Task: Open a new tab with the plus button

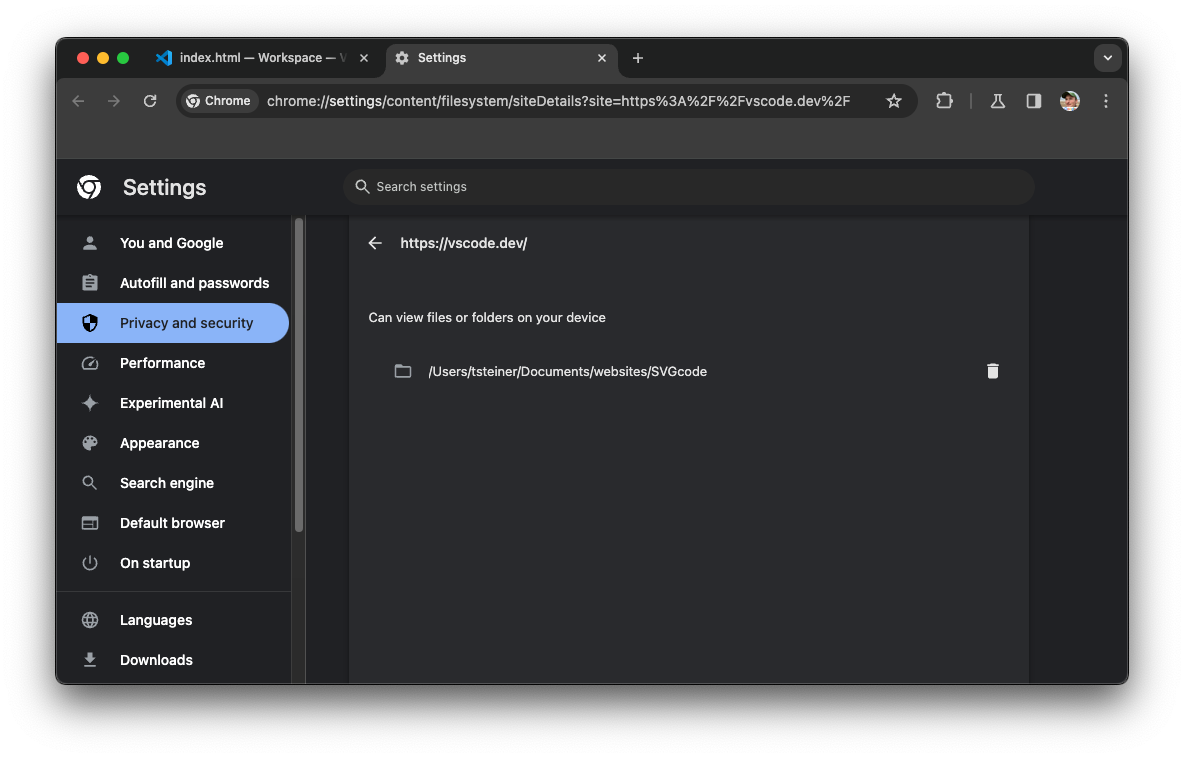Action: [x=637, y=59]
